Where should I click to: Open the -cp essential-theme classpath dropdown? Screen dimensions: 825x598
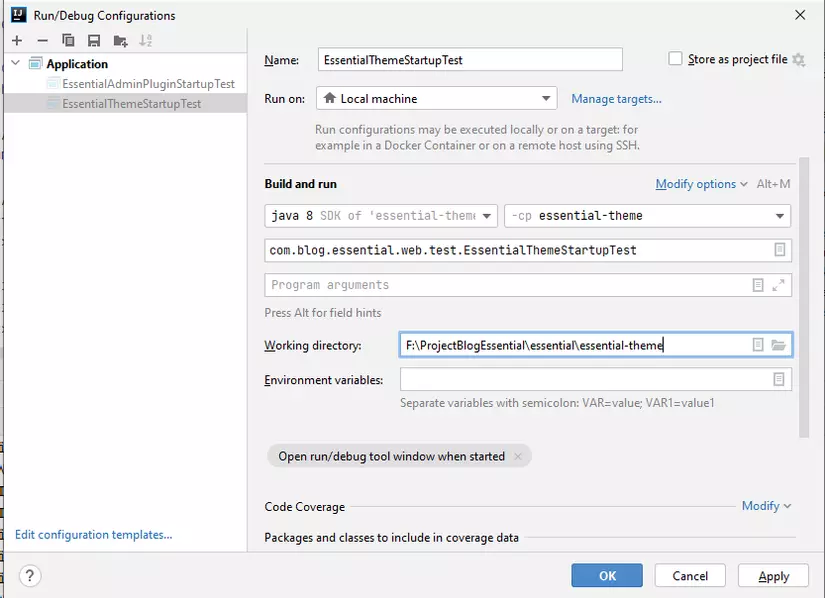tap(647, 216)
